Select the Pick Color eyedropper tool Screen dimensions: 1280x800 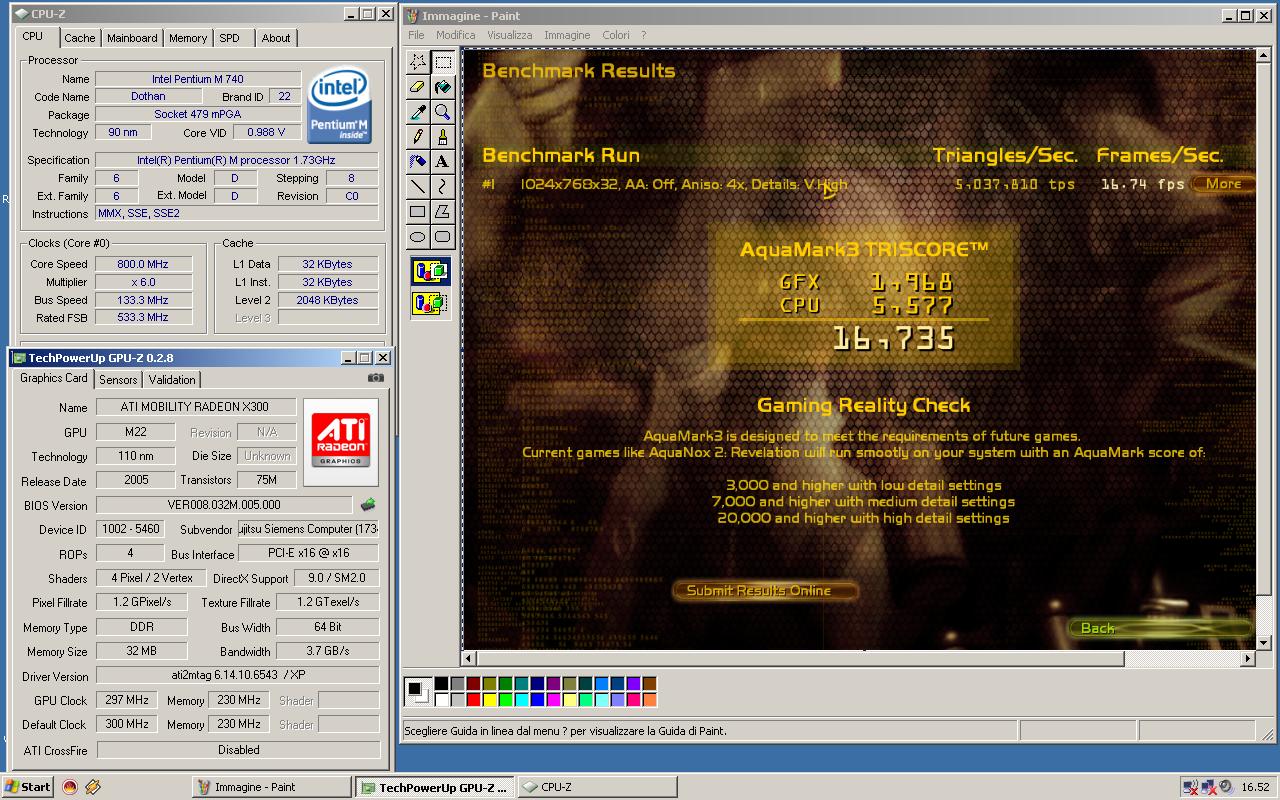(x=418, y=112)
